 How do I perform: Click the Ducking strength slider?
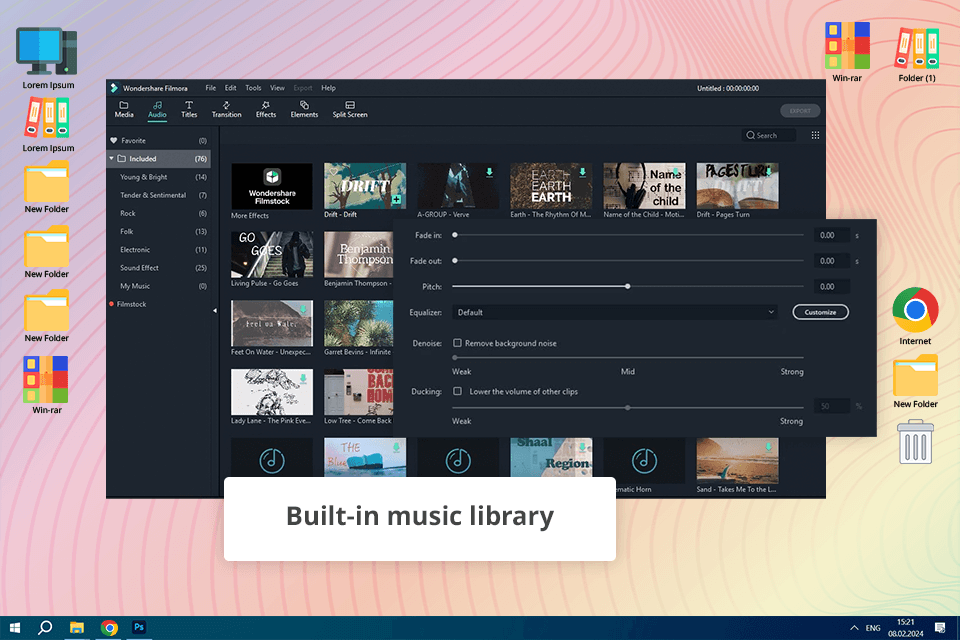tap(628, 407)
